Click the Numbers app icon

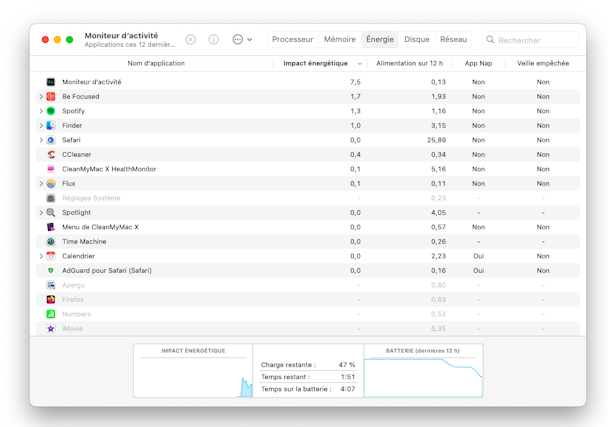(x=51, y=314)
